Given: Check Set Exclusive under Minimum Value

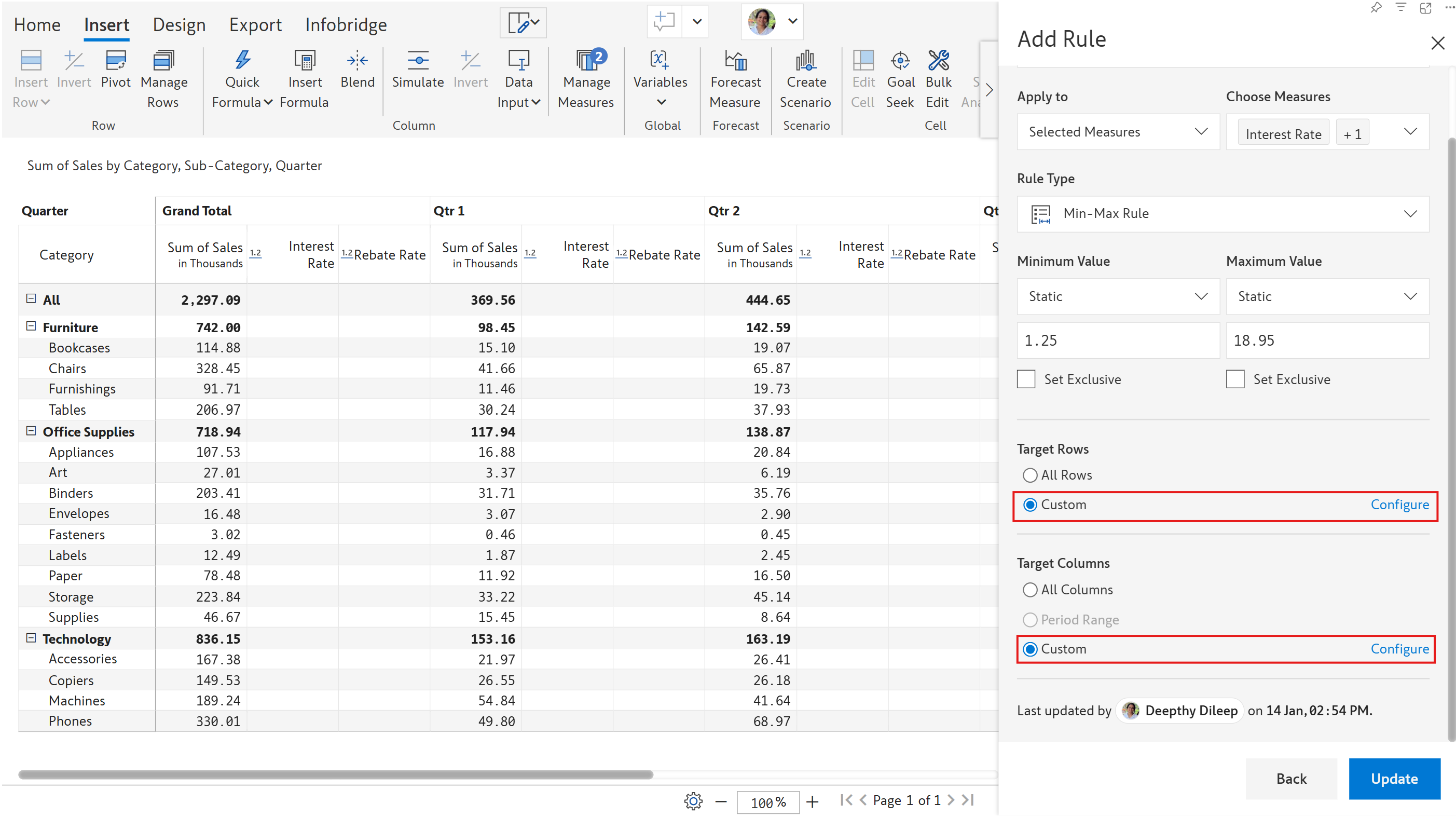Looking at the screenshot, I should (x=1026, y=379).
